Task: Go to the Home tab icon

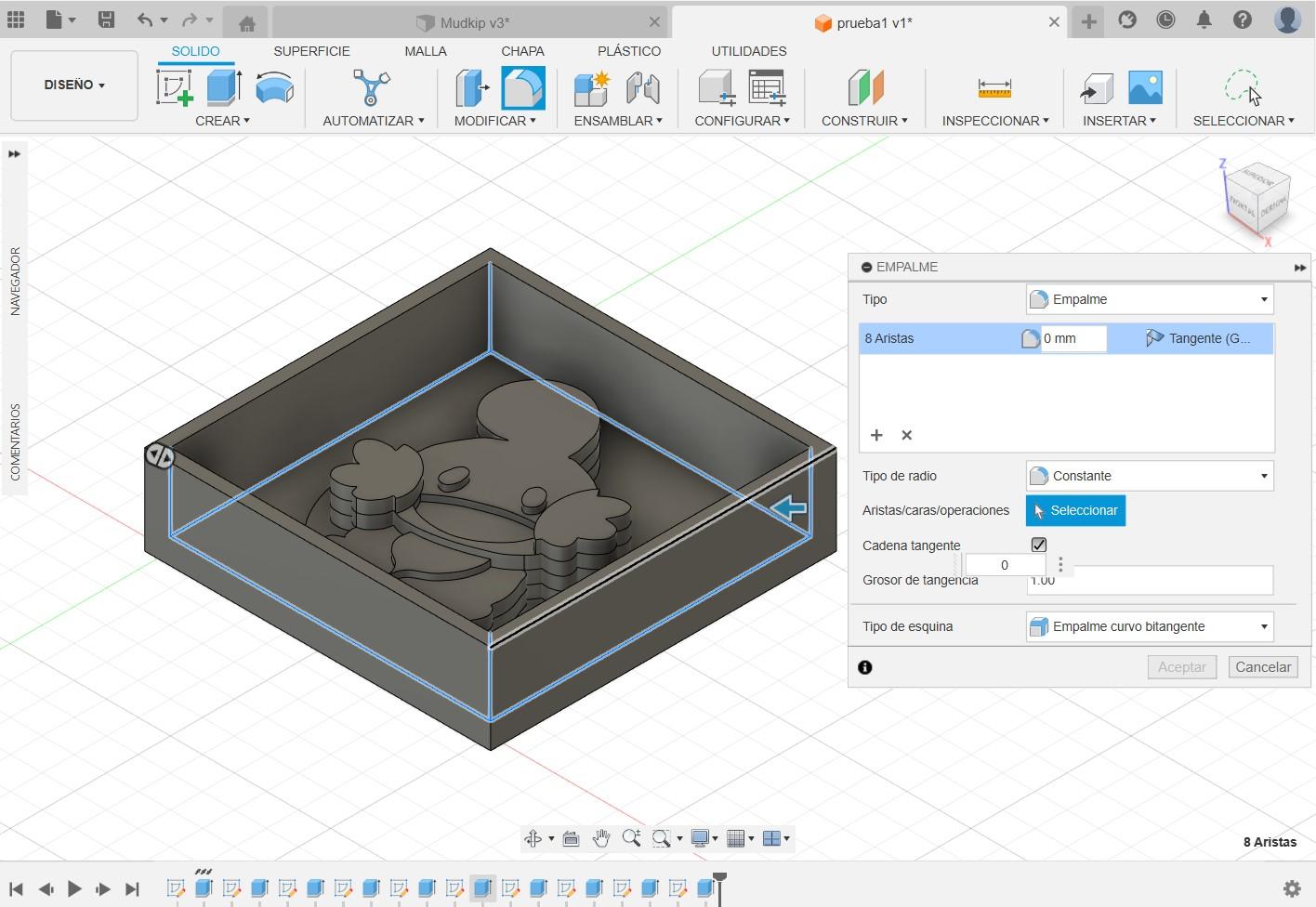Action: (x=246, y=23)
